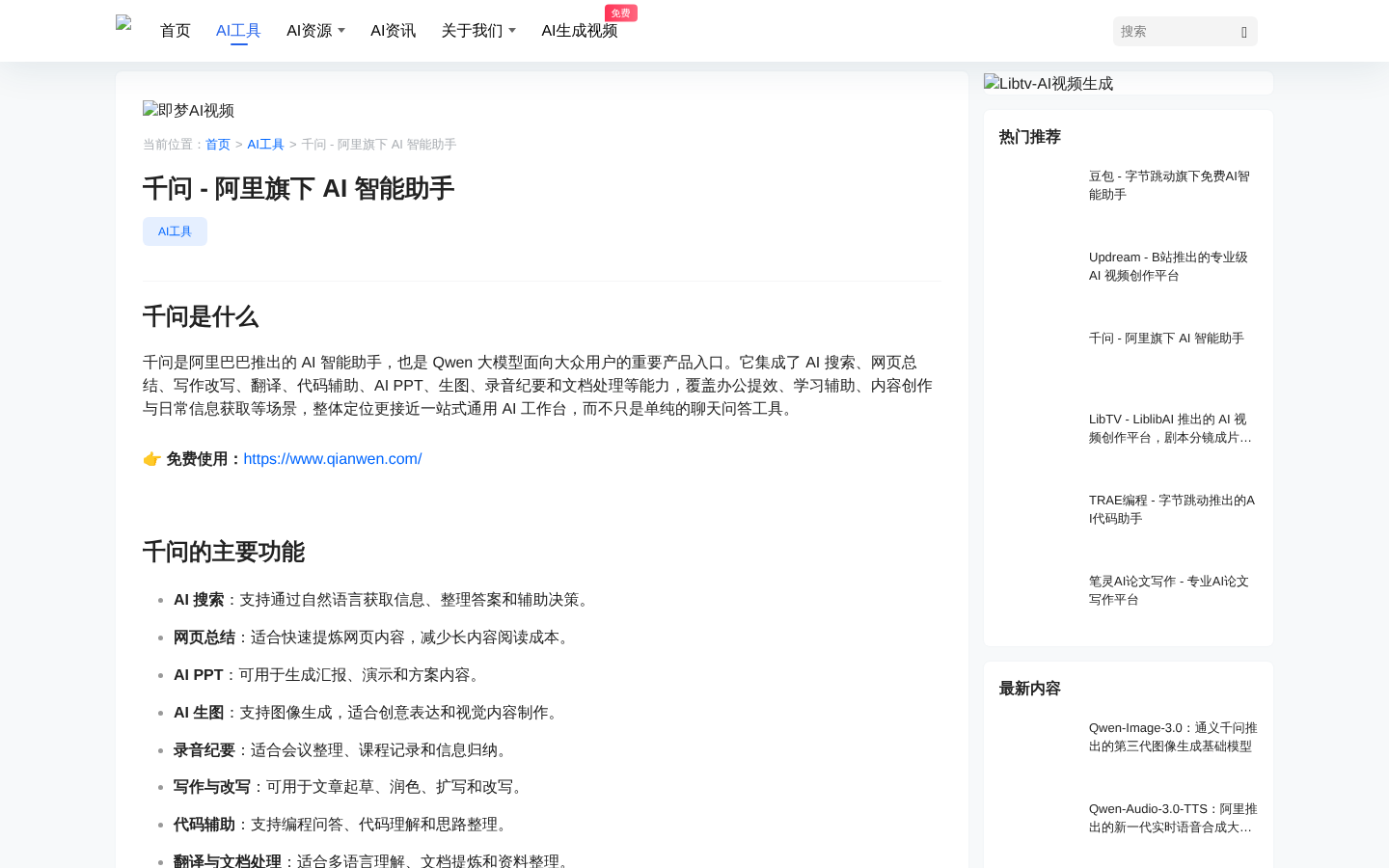This screenshot has width=1389, height=868.
Task: Click the 免费 badge on AI生成视频
Action: pyautogui.click(x=621, y=13)
